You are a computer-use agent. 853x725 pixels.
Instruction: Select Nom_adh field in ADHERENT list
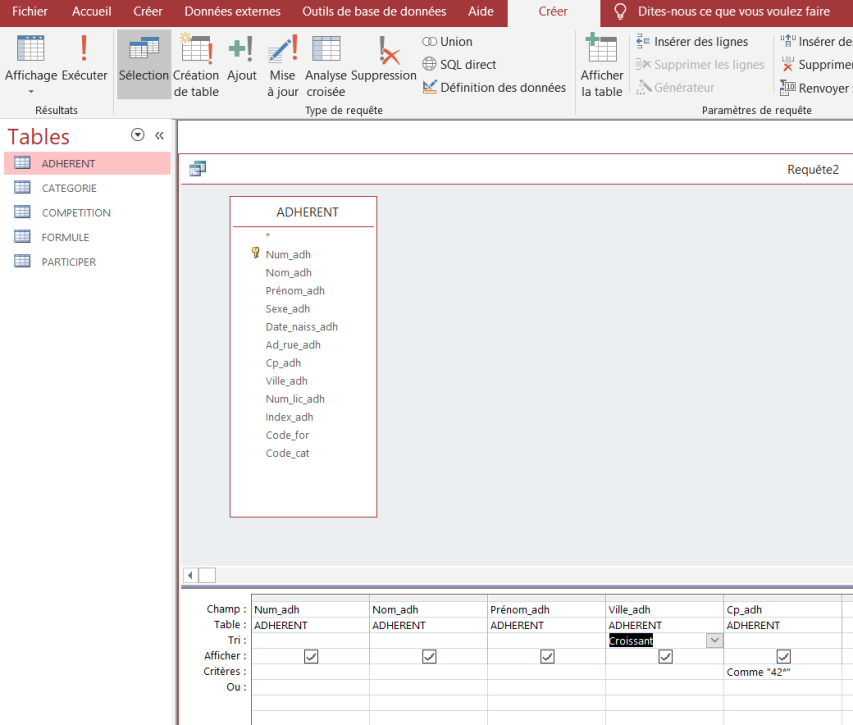click(288, 272)
